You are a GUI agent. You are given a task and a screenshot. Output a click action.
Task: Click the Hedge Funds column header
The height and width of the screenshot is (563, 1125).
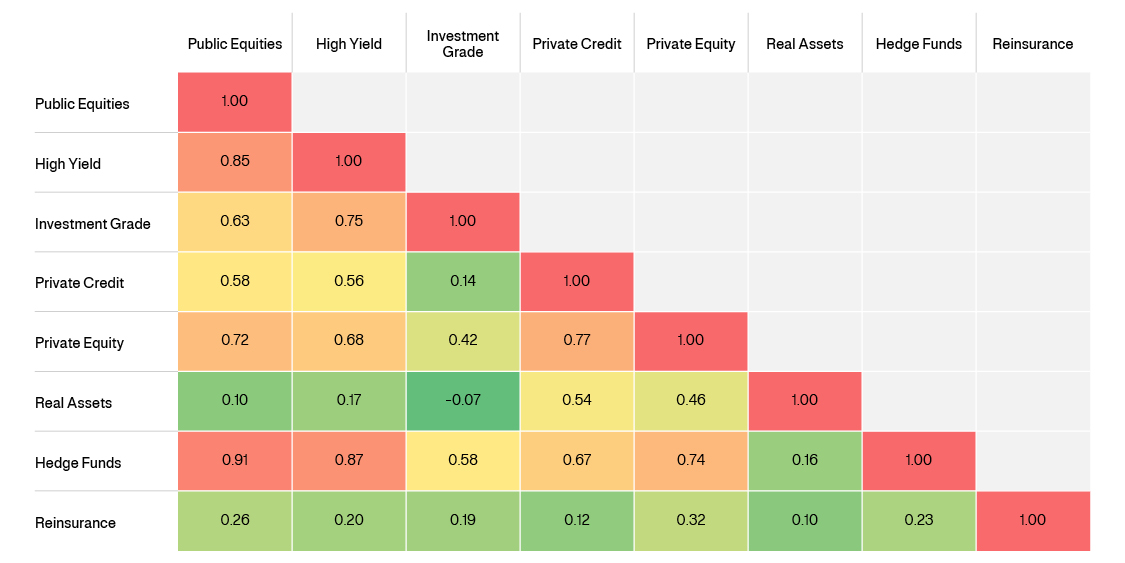pyautogui.click(x=918, y=44)
